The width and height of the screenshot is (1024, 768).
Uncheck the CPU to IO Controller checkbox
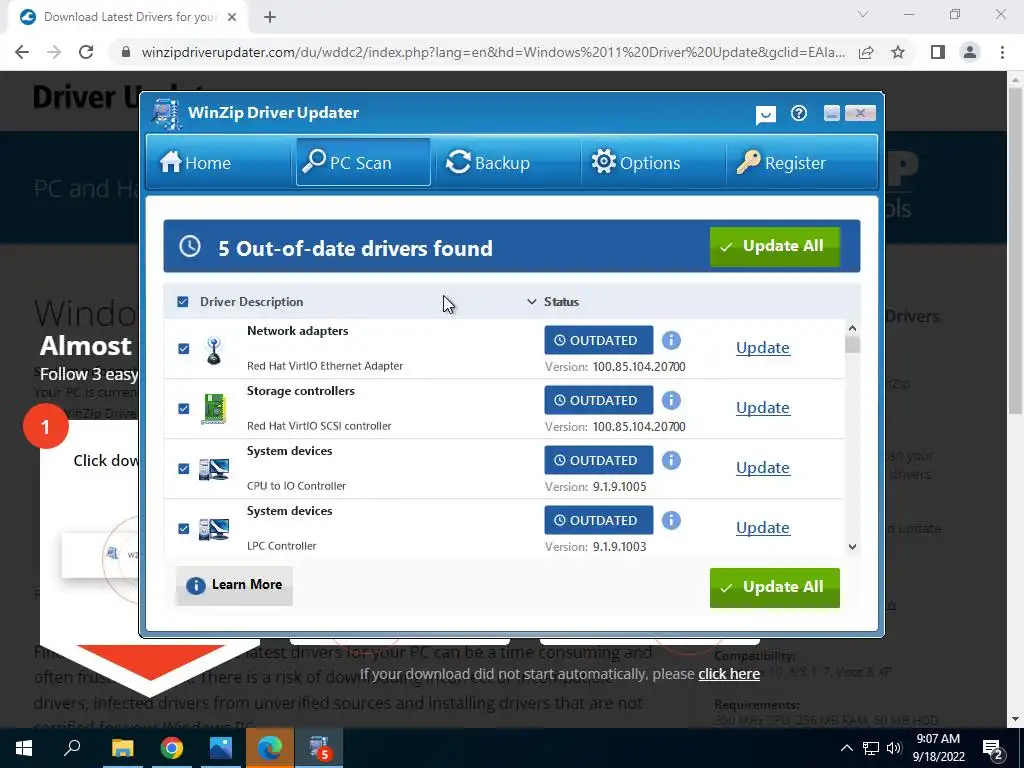pyautogui.click(x=184, y=469)
